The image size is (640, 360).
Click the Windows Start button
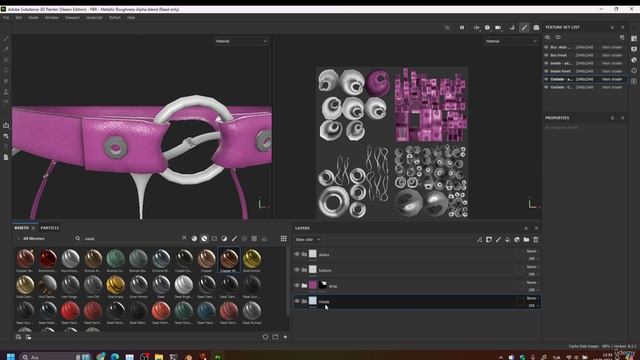(x=11, y=357)
